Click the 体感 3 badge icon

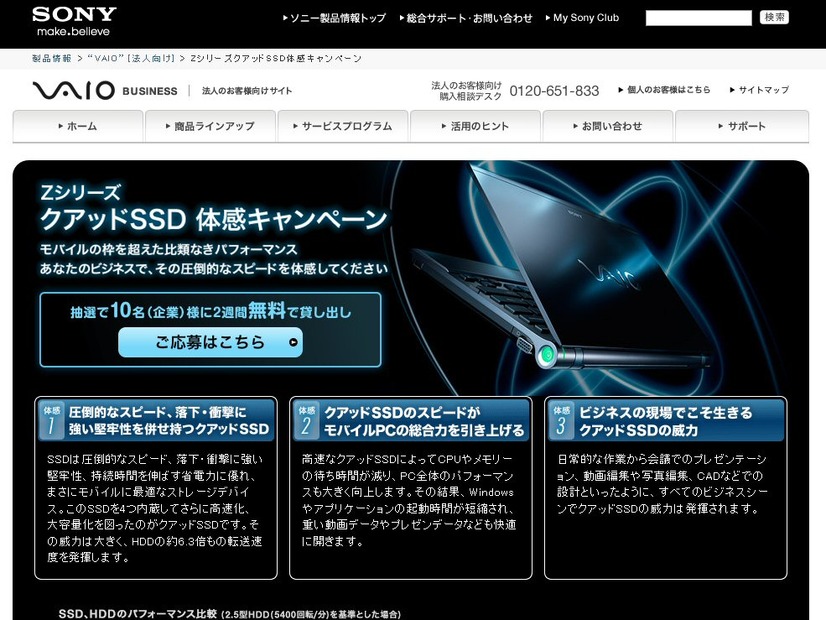562,420
